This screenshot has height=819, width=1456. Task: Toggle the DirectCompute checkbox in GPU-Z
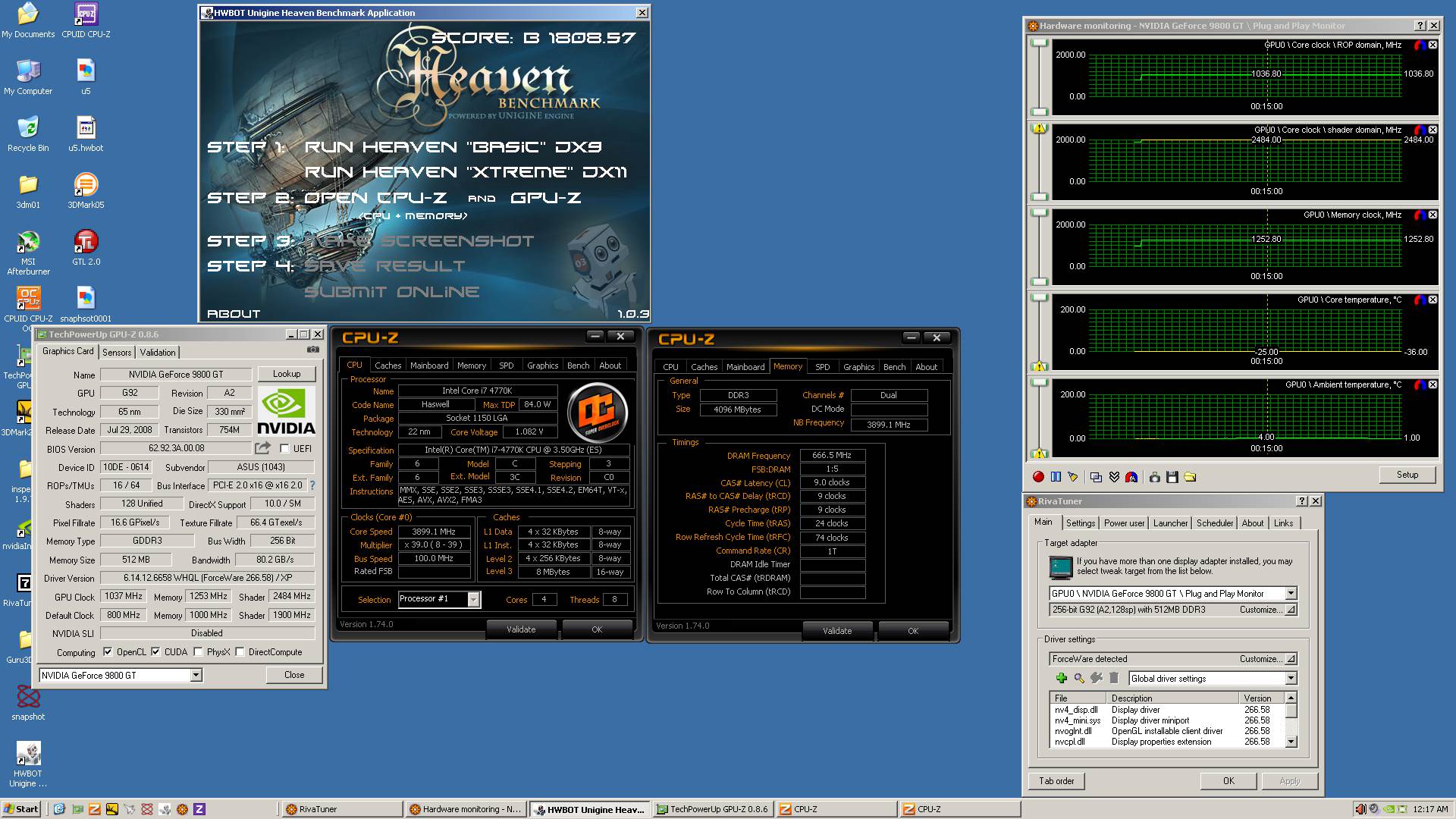(x=240, y=652)
